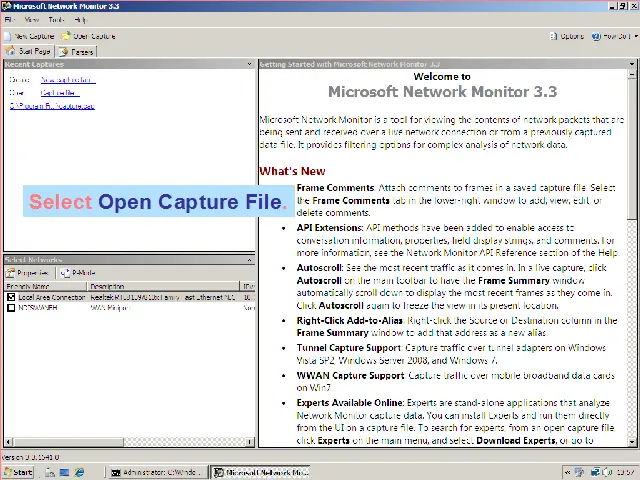640x480 pixels.
Task: Switch to Administrator command prompt taskbar button
Action: (157, 472)
